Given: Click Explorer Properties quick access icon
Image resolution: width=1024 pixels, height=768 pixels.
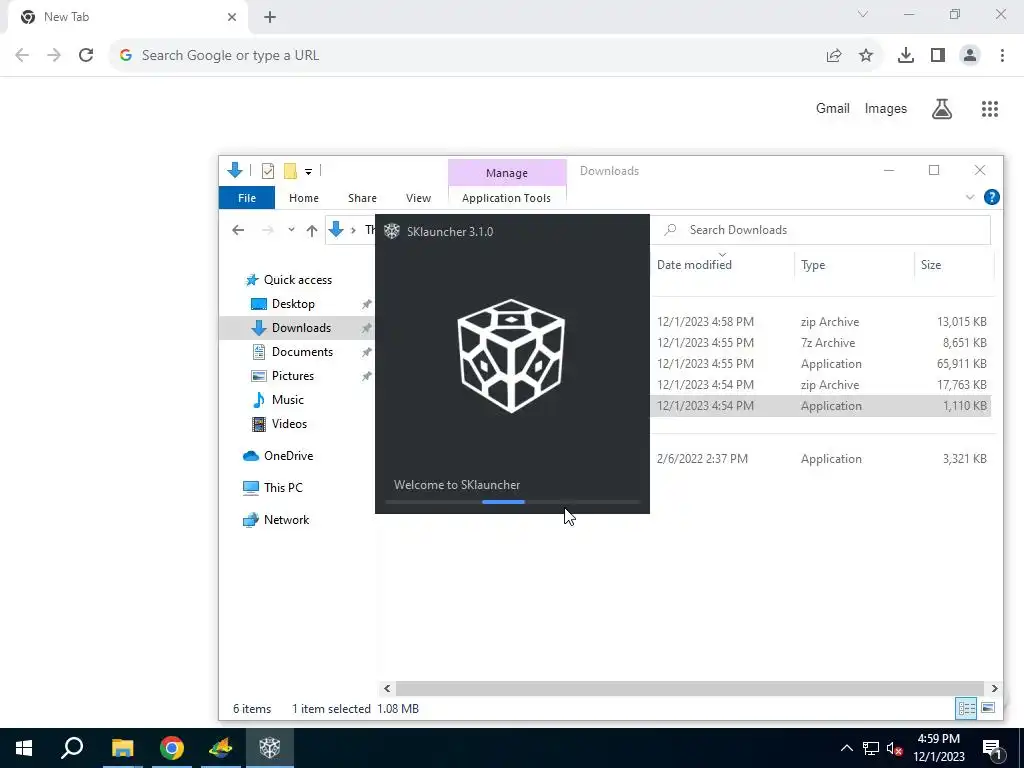Looking at the screenshot, I should coord(268,171).
